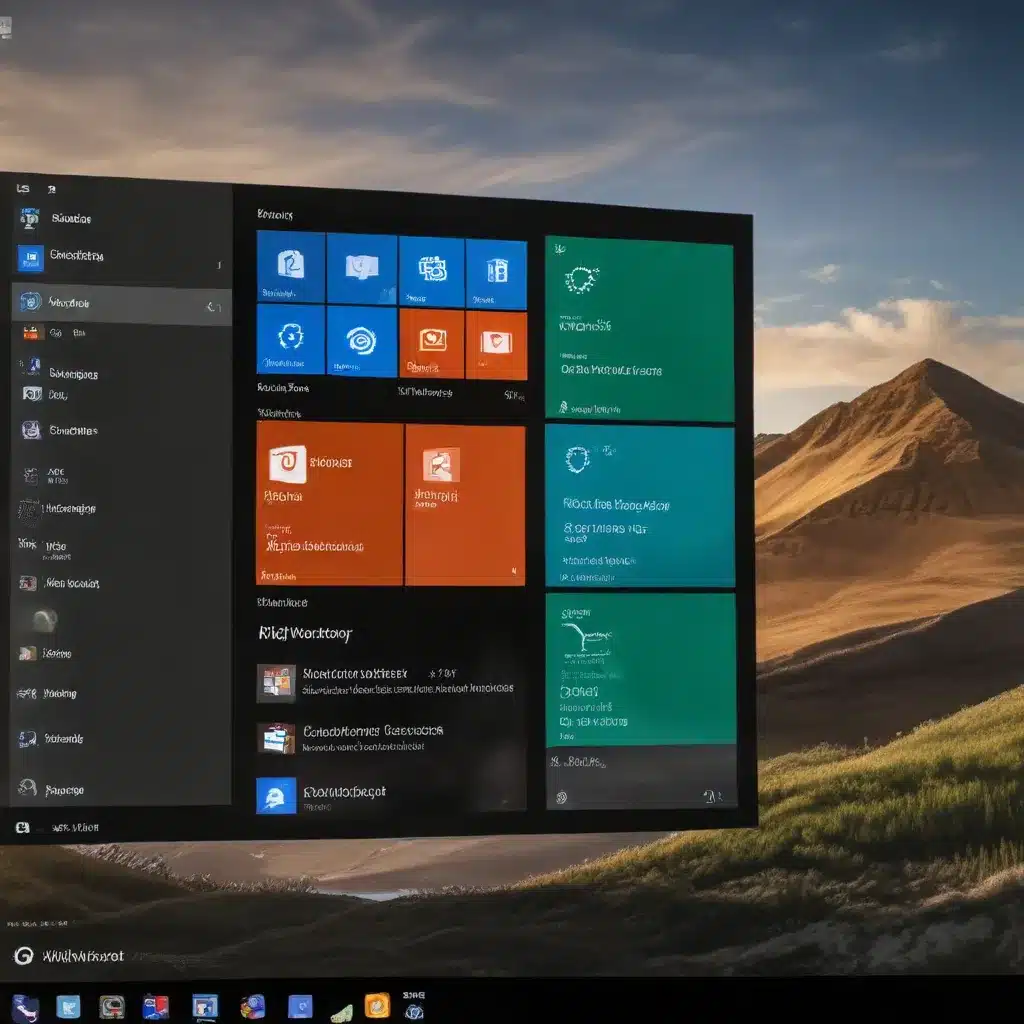Open the blue window icon with the underline on taskbar
This screenshot has height=1024, width=1024.
tap(205, 1007)
